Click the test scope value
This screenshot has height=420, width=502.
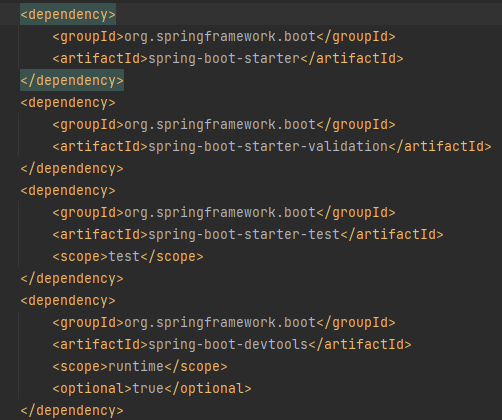tap(124, 257)
